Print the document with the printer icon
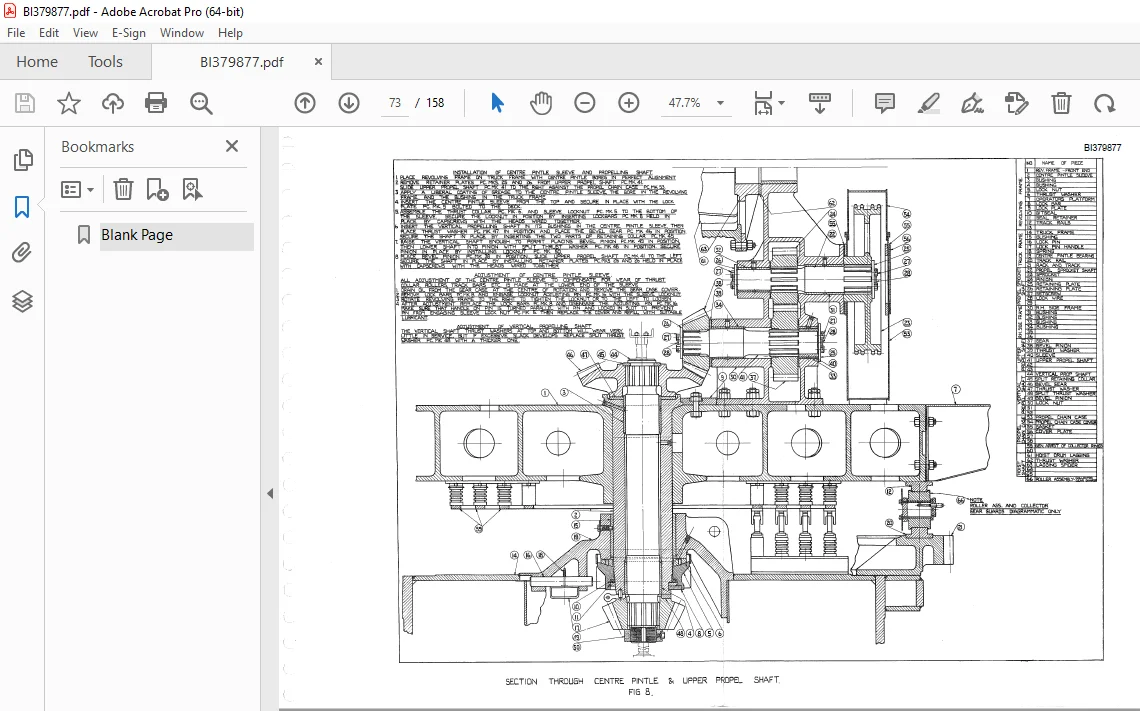This screenshot has width=1140, height=711. coord(156,103)
